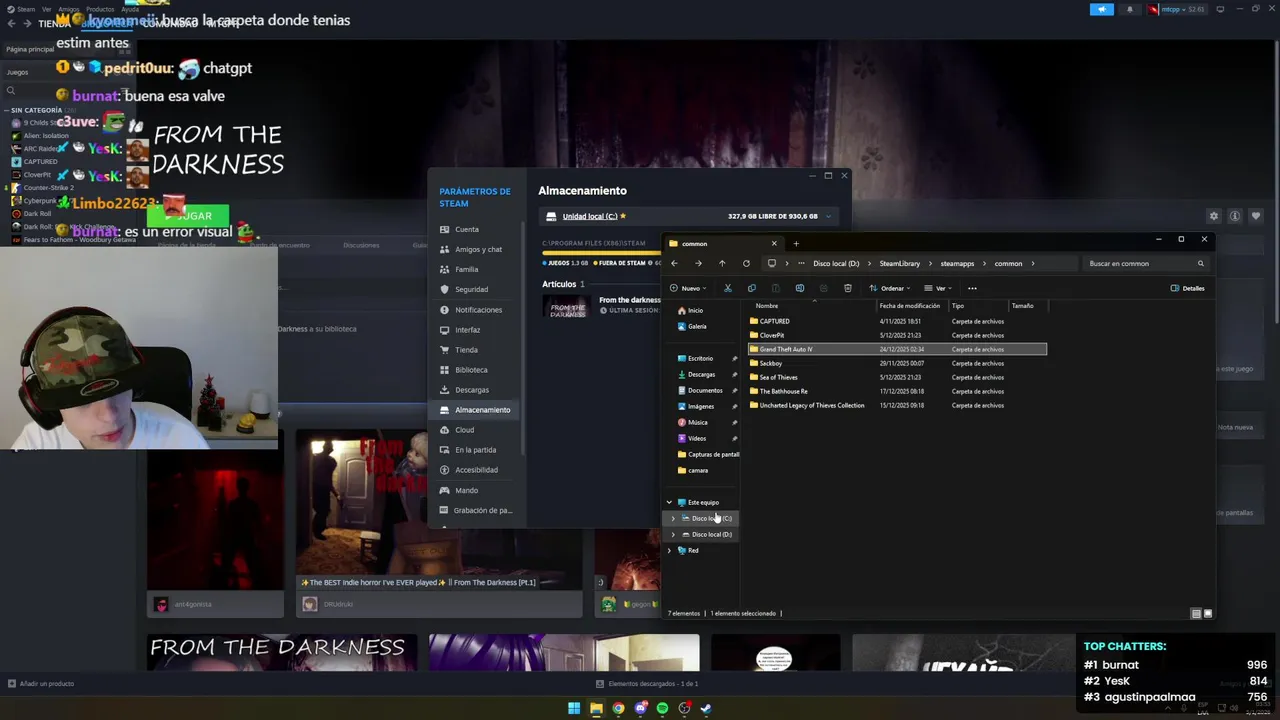Image resolution: width=1280 pixels, height=720 pixels.
Task: Open Spotify from taskbar
Action: pyautogui.click(x=662, y=708)
